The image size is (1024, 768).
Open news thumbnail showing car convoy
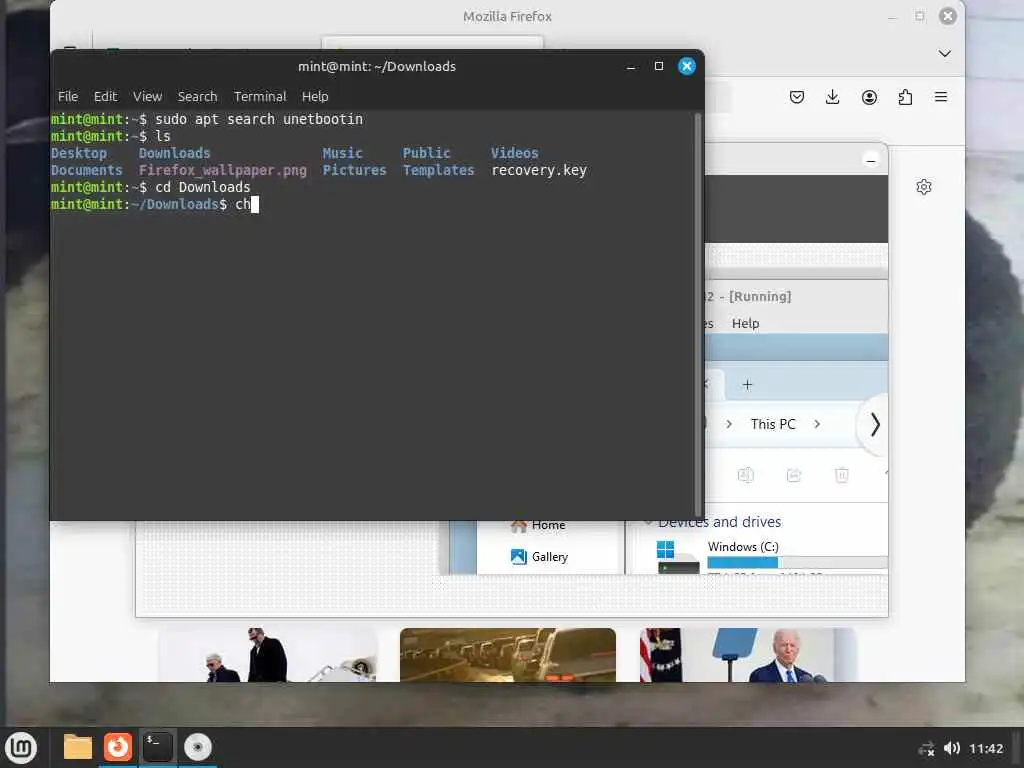click(507, 655)
